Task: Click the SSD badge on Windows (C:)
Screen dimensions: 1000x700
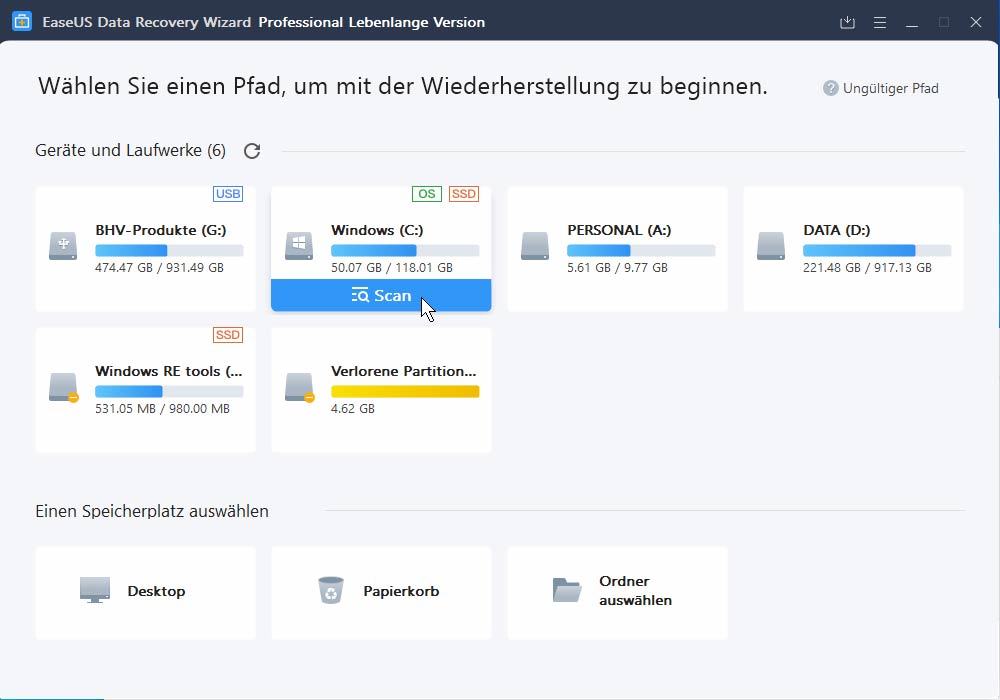Action: pos(464,194)
